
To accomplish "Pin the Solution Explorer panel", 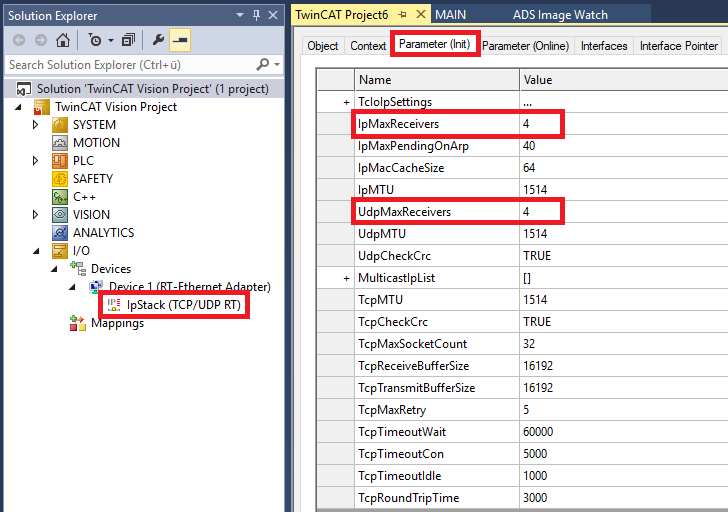I will [x=256, y=15].
